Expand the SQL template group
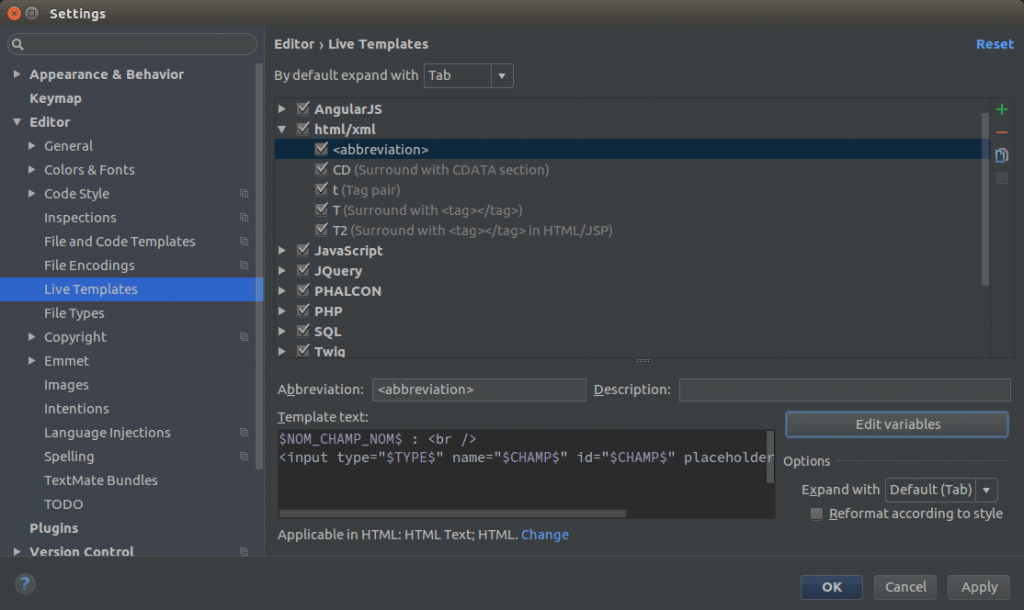 (x=282, y=332)
